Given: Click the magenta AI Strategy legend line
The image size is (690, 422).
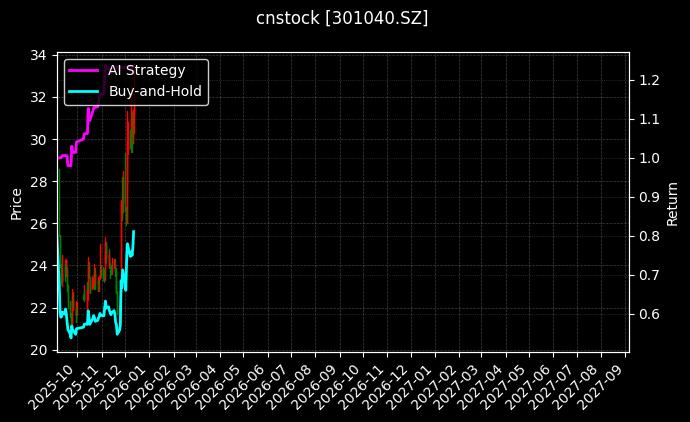Looking at the screenshot, I should 85,71.
